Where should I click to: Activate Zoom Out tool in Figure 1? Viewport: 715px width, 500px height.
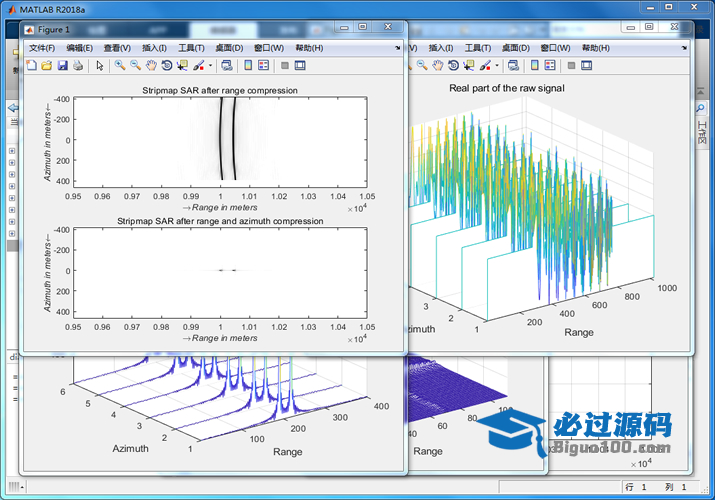135,66
